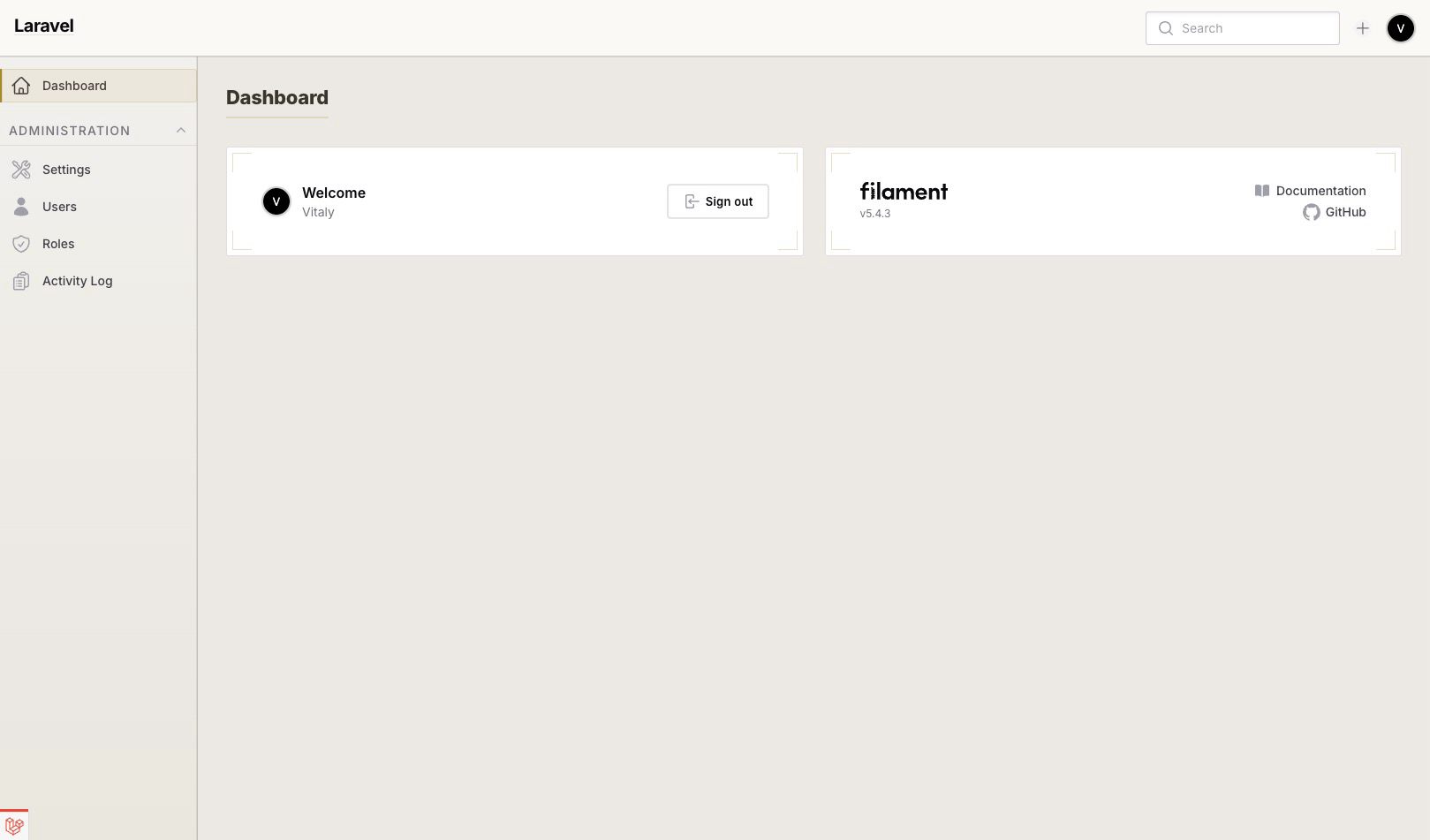Viewport: 1430px width, 840px height.
Task: Open the Roles page
Action: pos(98,244)
